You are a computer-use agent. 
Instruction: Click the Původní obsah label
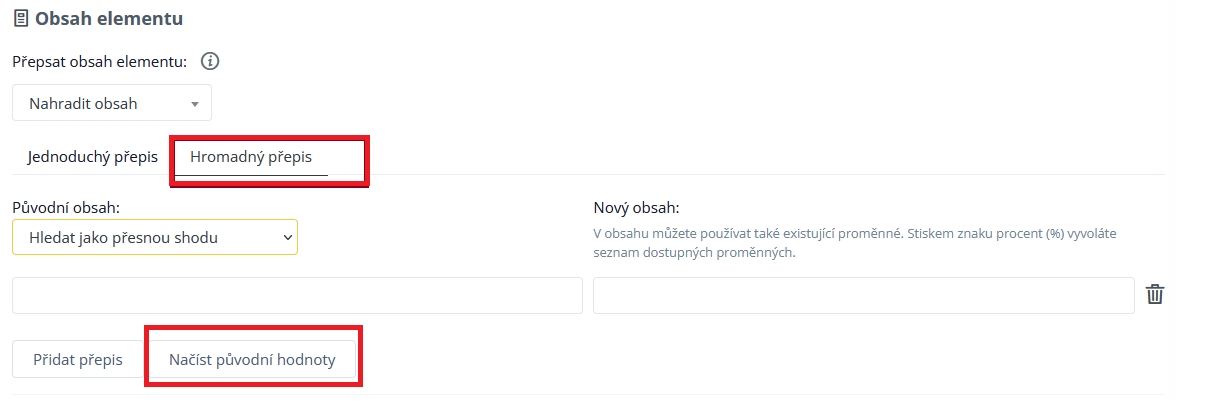pos(66,207)
